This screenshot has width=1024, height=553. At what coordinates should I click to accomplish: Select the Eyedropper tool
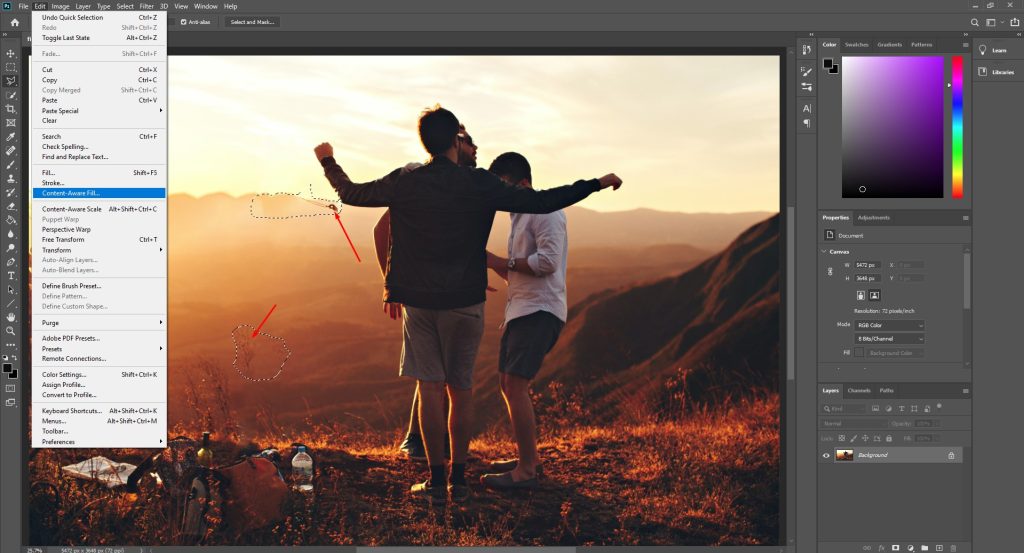point(11,136)
